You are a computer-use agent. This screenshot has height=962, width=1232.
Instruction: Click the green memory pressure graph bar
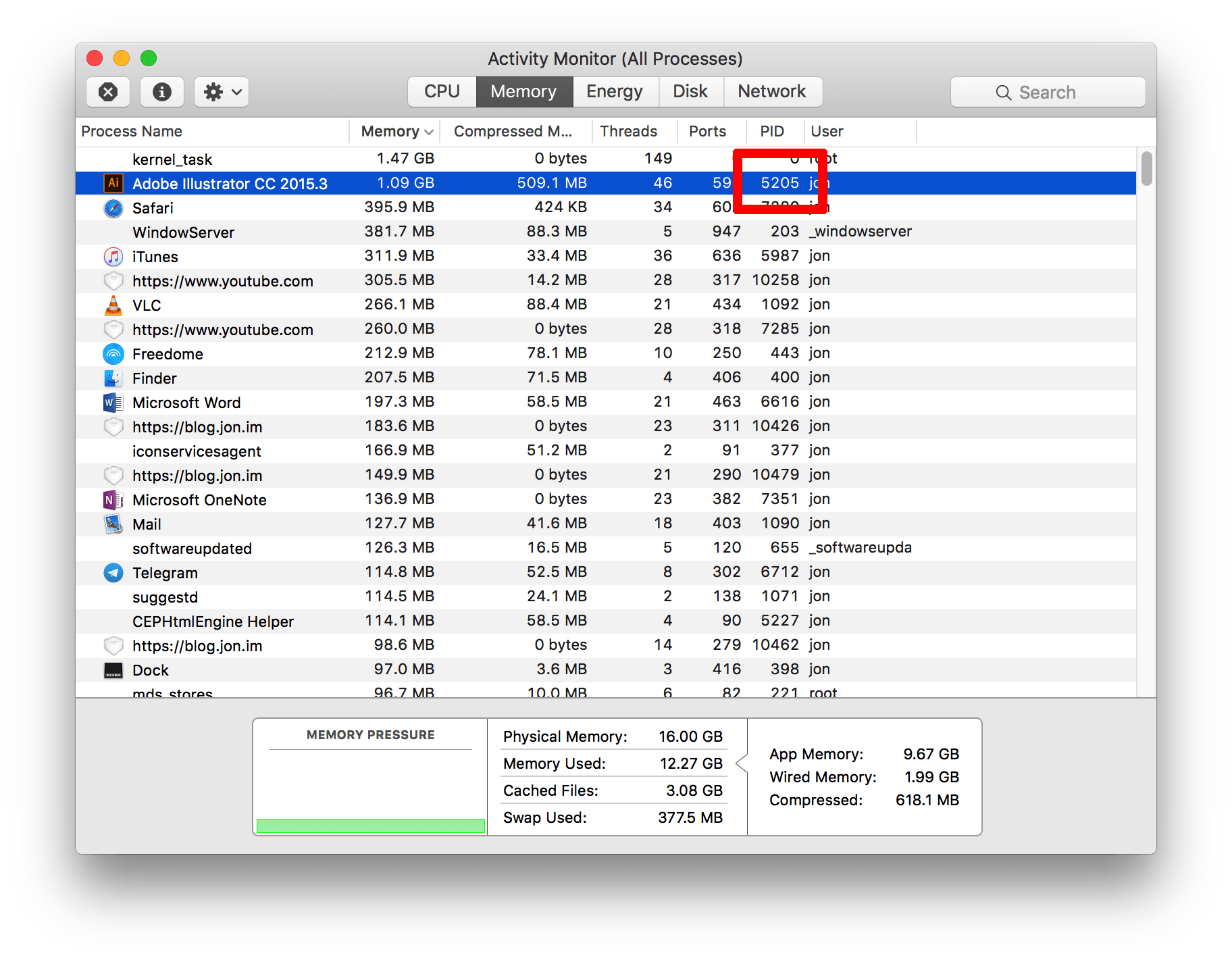click(371, 826)
